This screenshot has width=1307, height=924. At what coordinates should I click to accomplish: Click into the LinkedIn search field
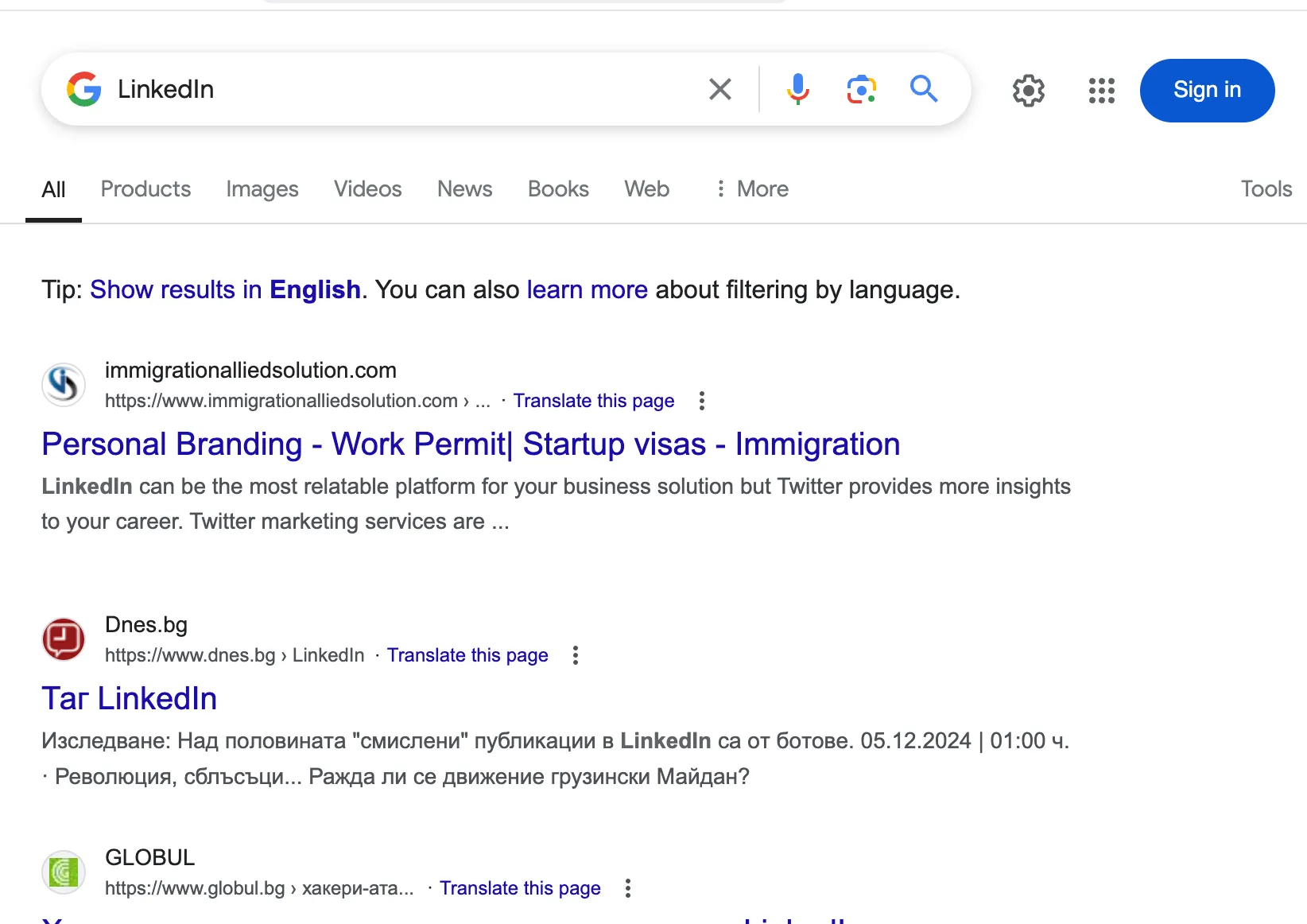point(398,89)
